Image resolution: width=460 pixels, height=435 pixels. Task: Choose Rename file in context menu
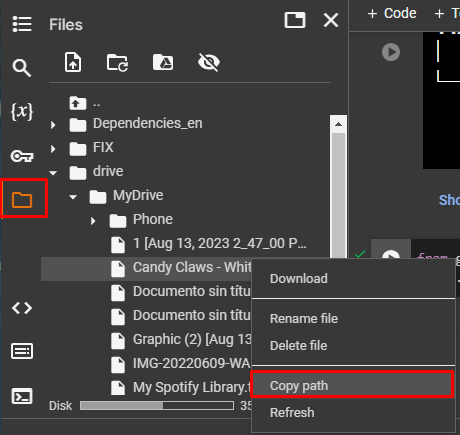[353, 319]
